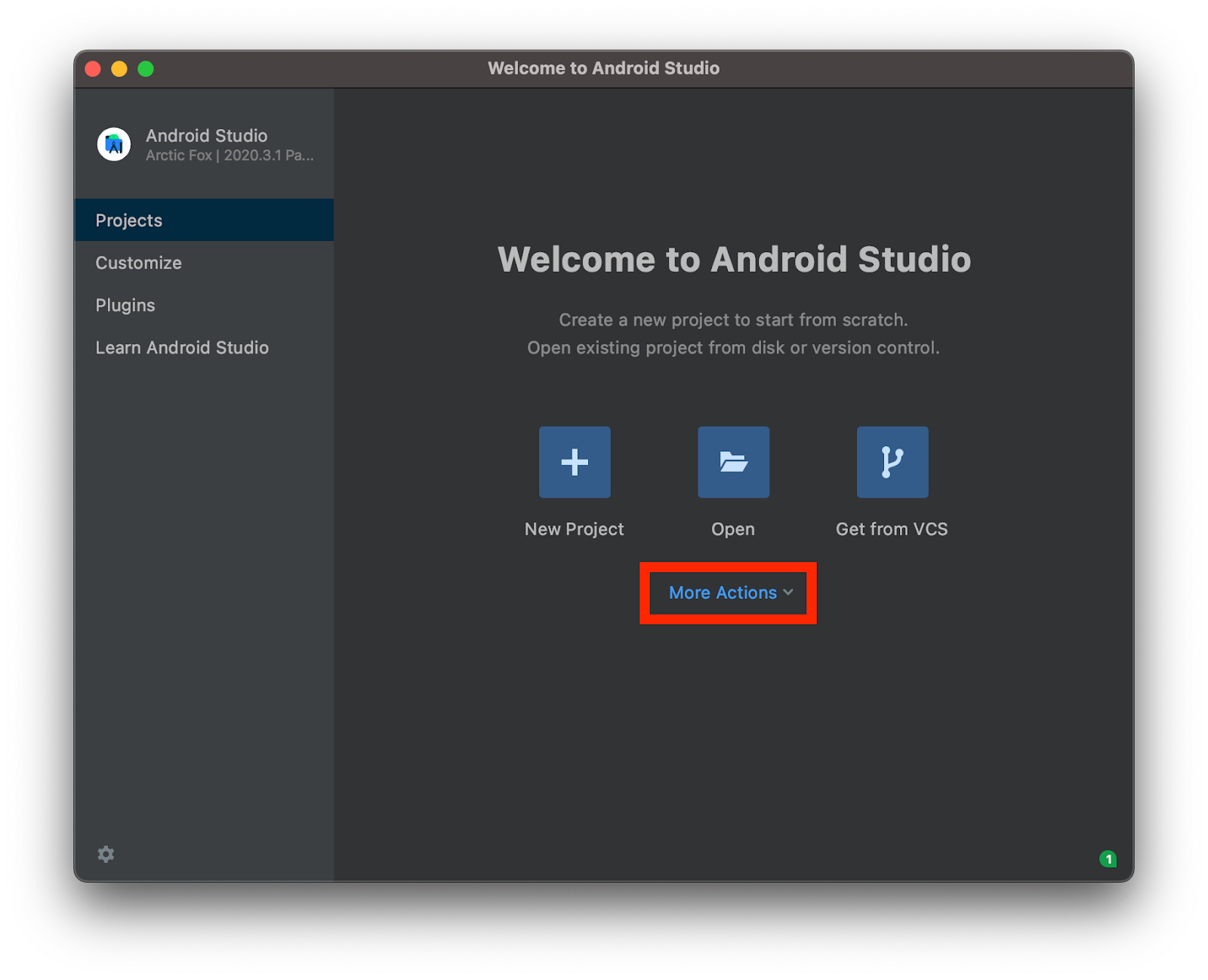Click 'Open existing project from disk' text
The image size is (1208, 980).
733,348
